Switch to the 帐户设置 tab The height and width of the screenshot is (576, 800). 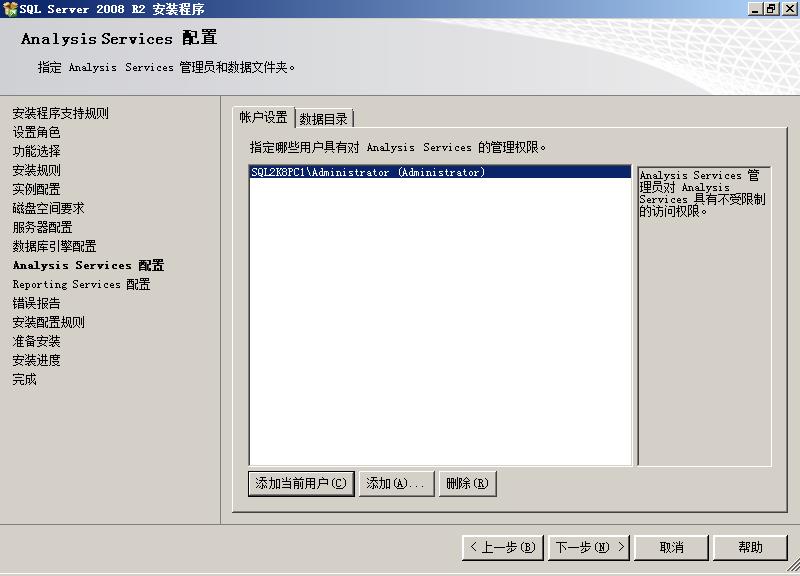coord(263,117)
